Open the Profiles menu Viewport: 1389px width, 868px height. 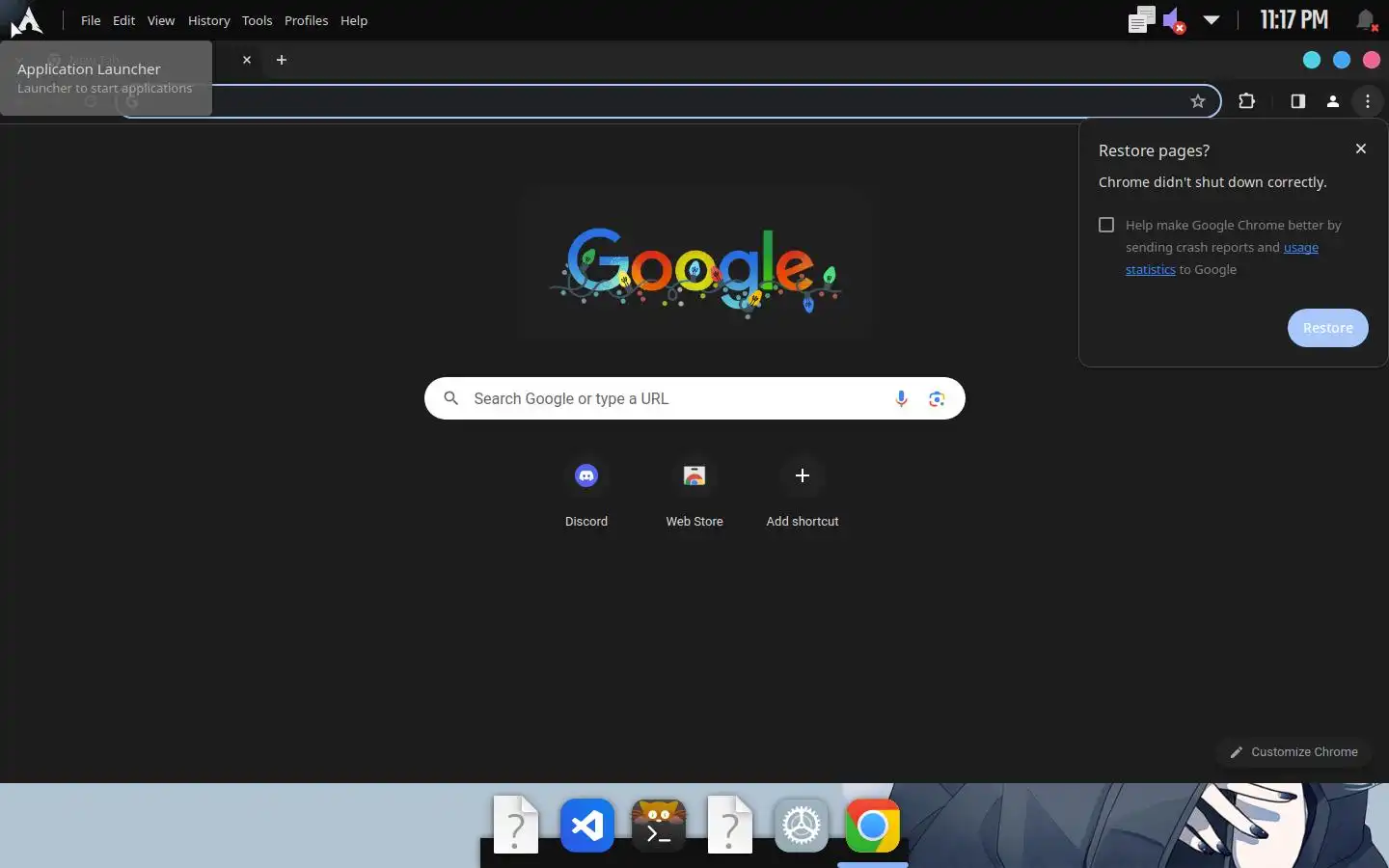pos(306,20)
